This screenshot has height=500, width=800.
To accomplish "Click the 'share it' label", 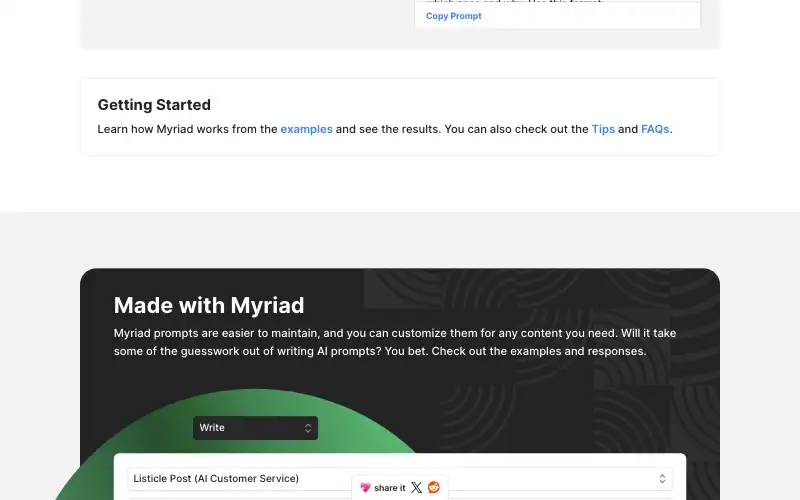I will (390, 488).
